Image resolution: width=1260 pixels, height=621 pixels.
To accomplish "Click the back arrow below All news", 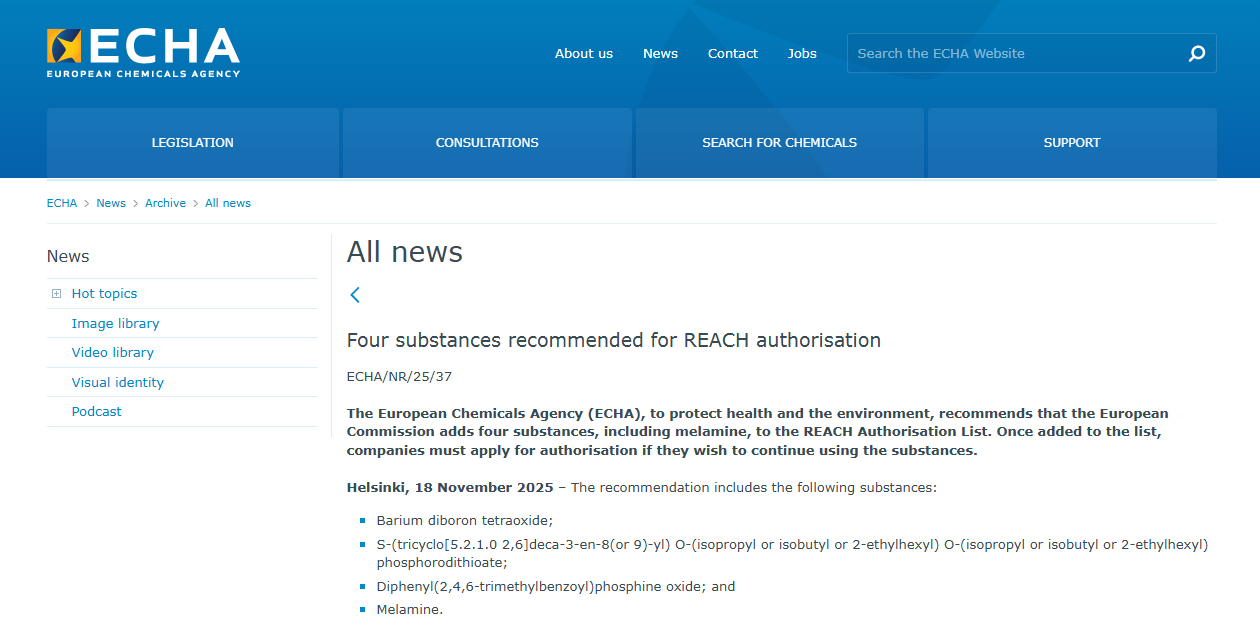I will tap(355, 294).
